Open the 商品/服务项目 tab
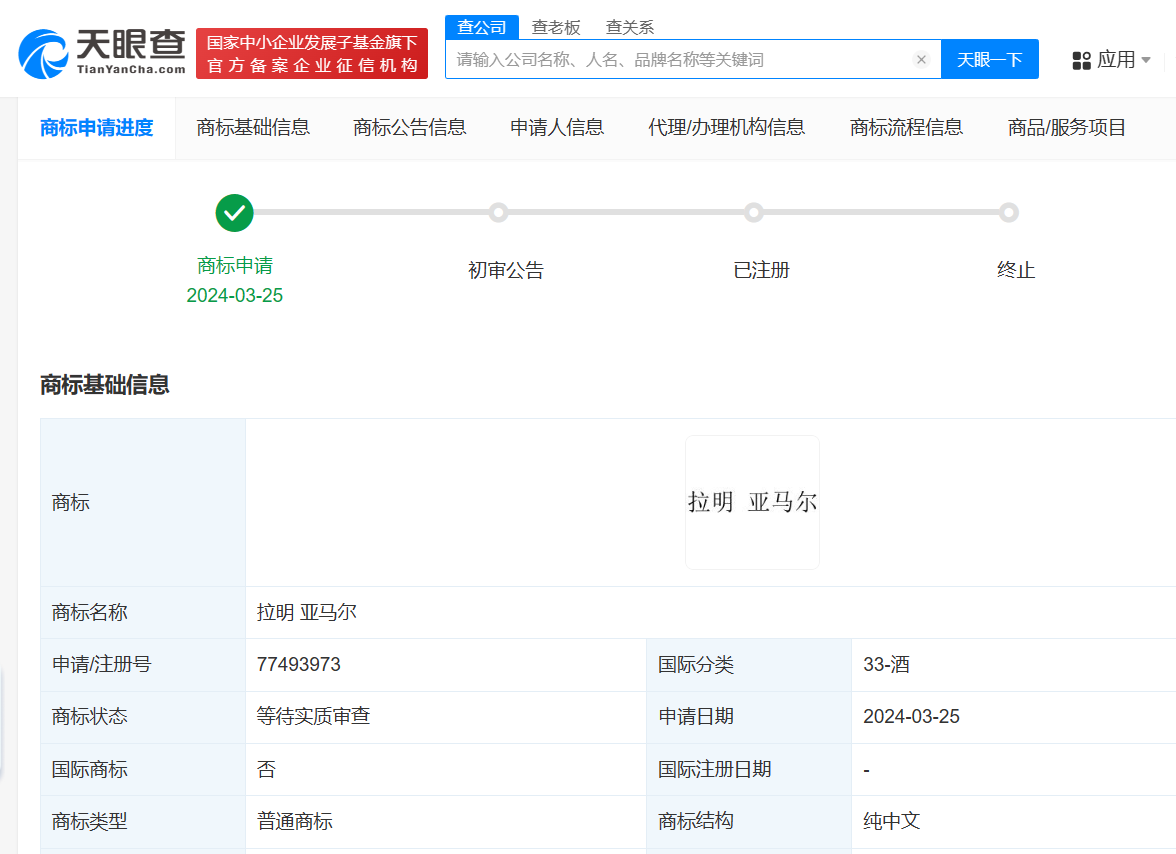The width and height of the screenshot is (1176, 854). click(1067, 127)
